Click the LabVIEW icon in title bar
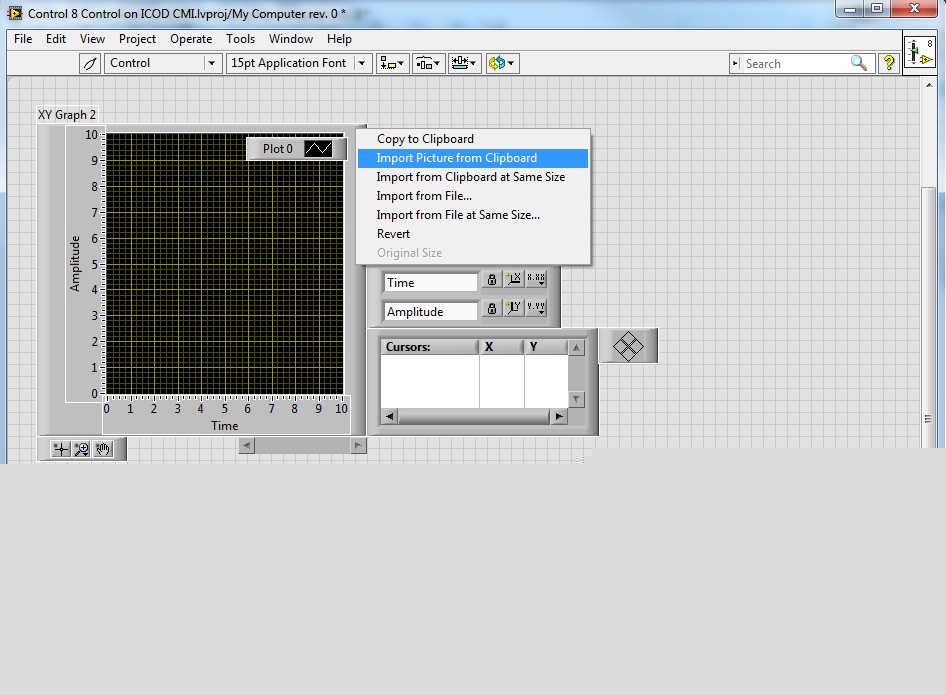 pos(14,13)
